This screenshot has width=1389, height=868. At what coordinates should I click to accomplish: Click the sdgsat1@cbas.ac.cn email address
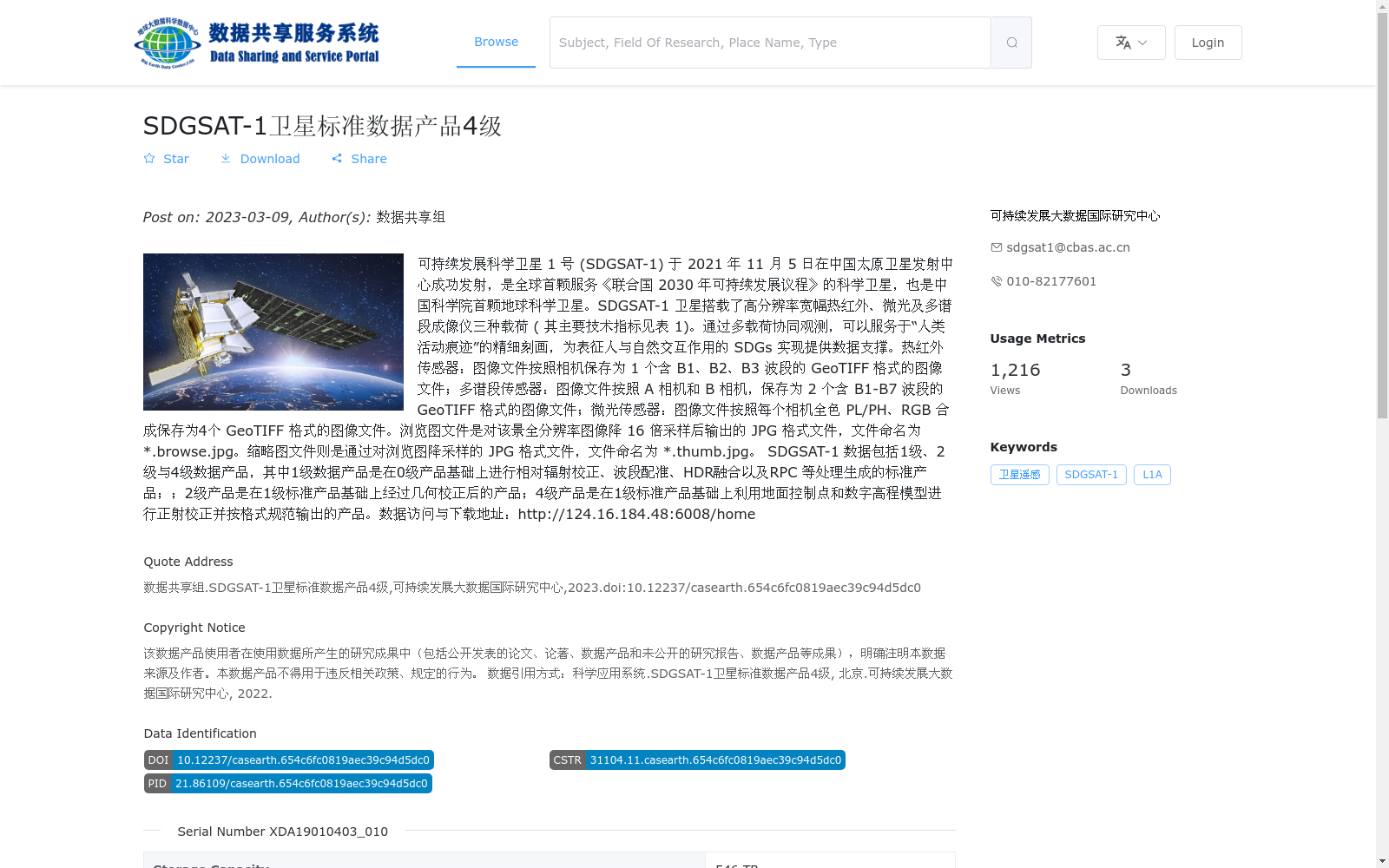click(x=1068, y=247)
